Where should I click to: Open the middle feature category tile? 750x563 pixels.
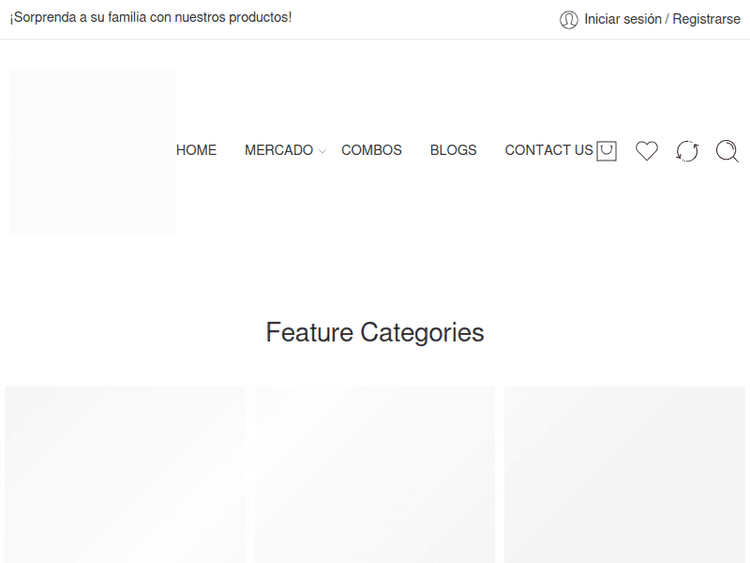pyautogui.click(x=375, y=474)
